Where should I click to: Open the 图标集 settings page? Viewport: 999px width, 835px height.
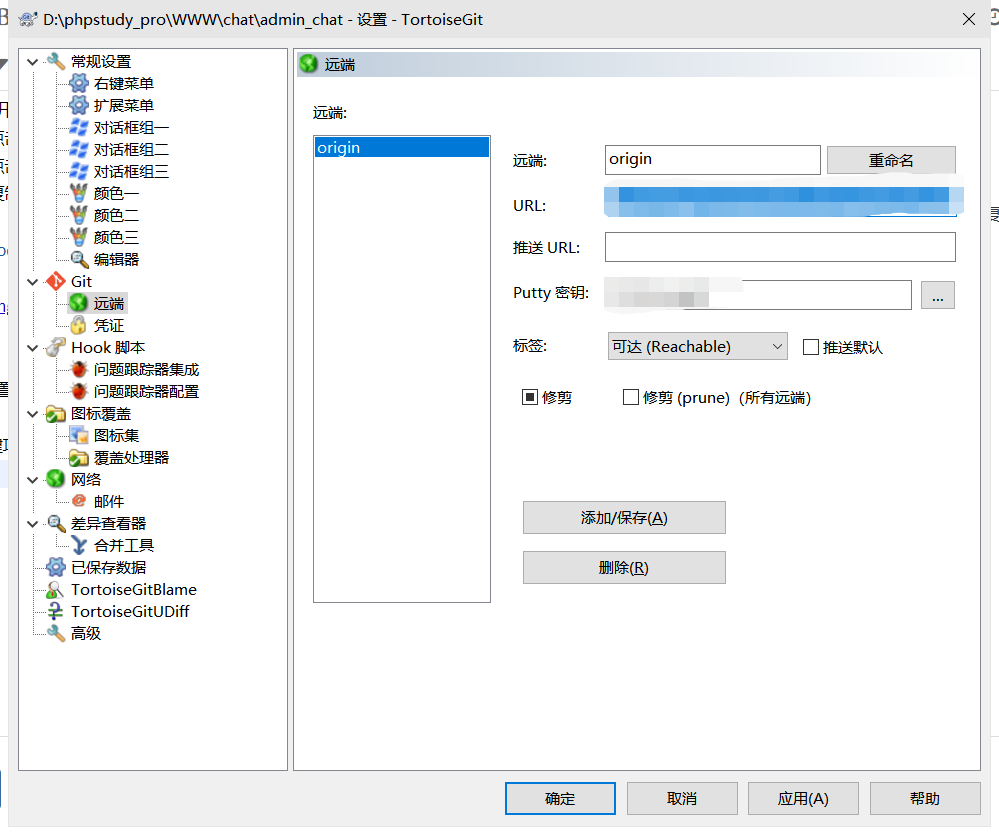(x=117, y=436)
